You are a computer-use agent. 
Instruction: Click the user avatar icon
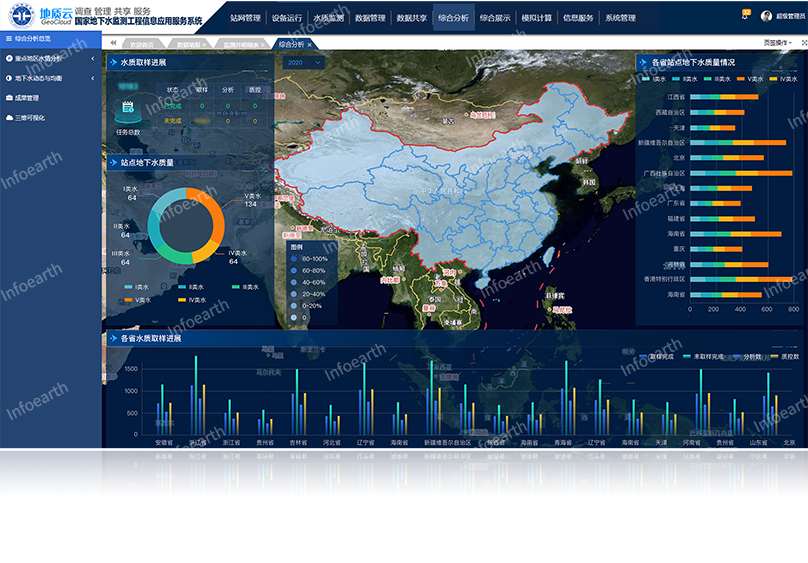pyautogui.click(x=766, y=16)
